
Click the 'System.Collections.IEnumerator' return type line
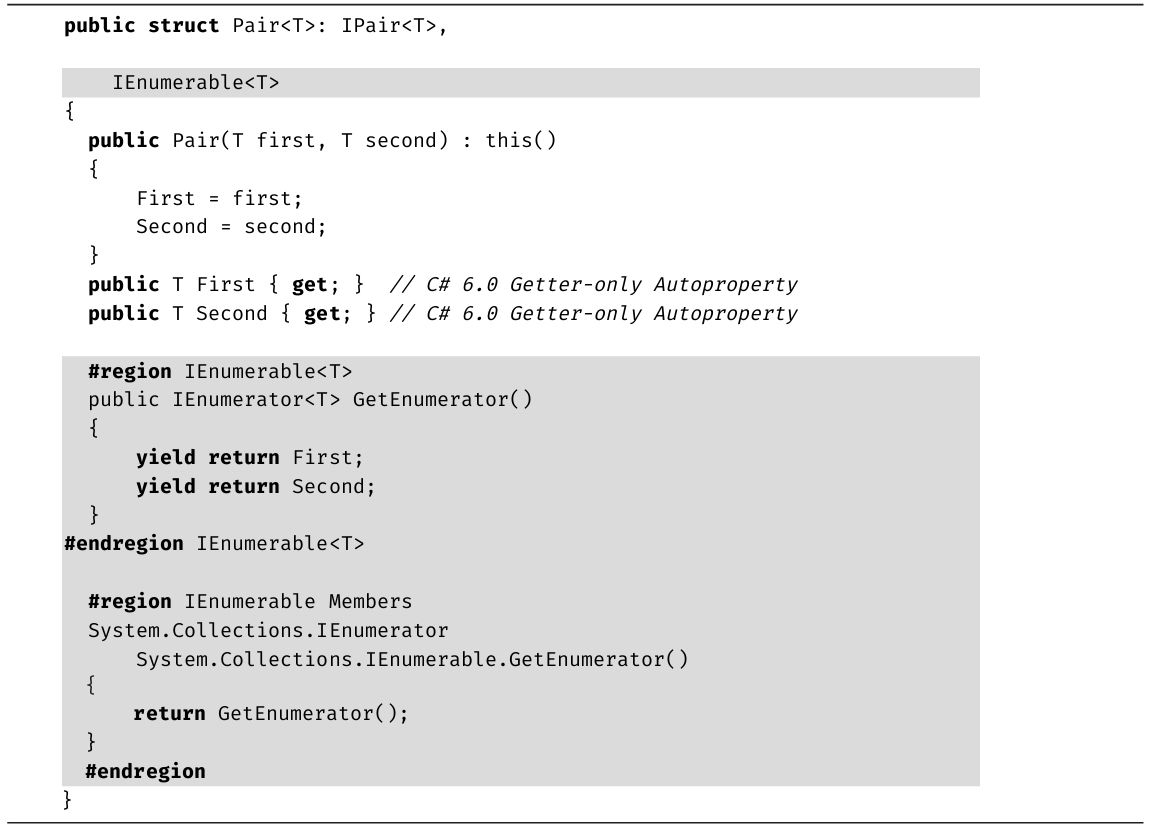click(268, 631)
